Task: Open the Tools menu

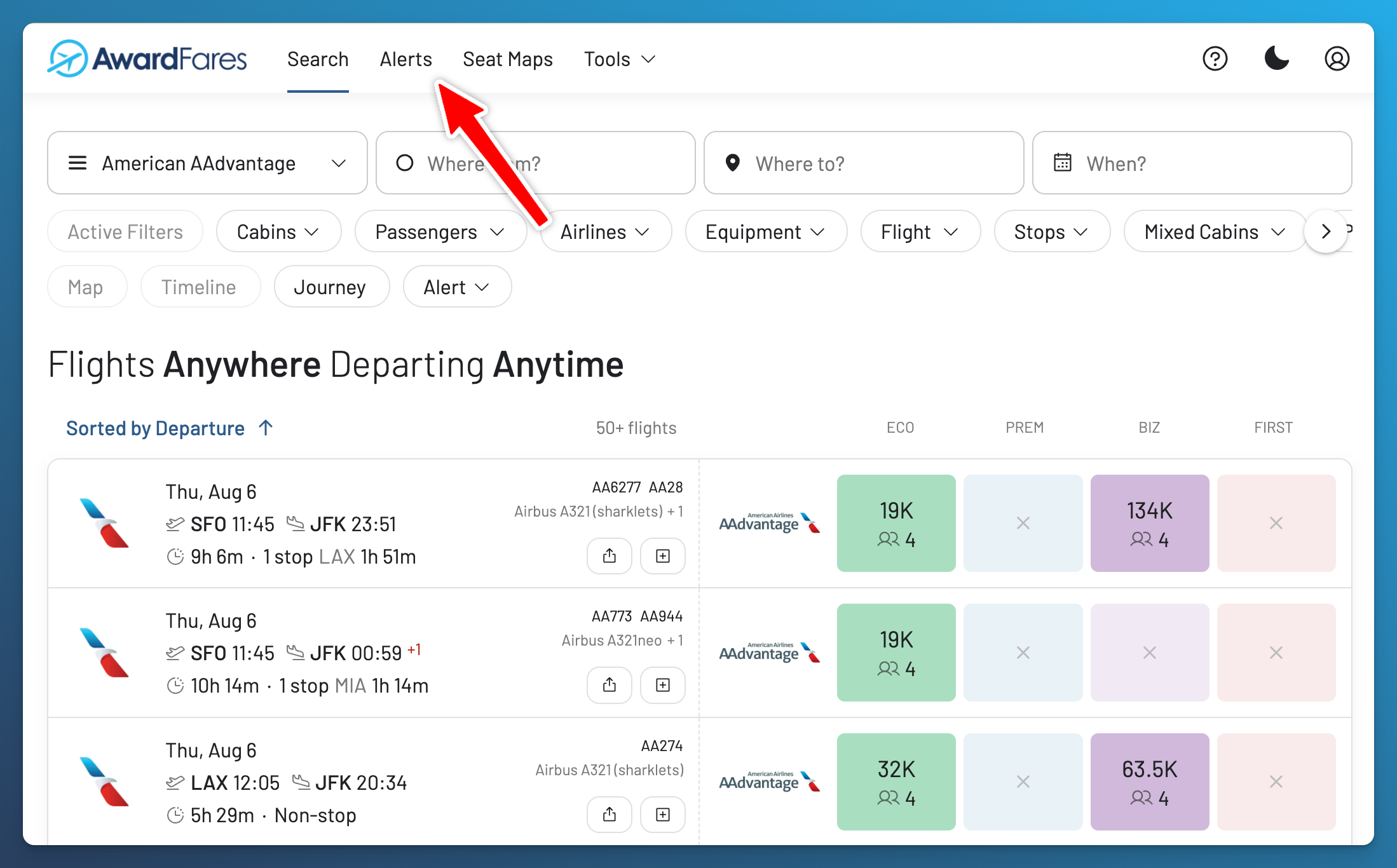Action: click(x=620, y=59)
